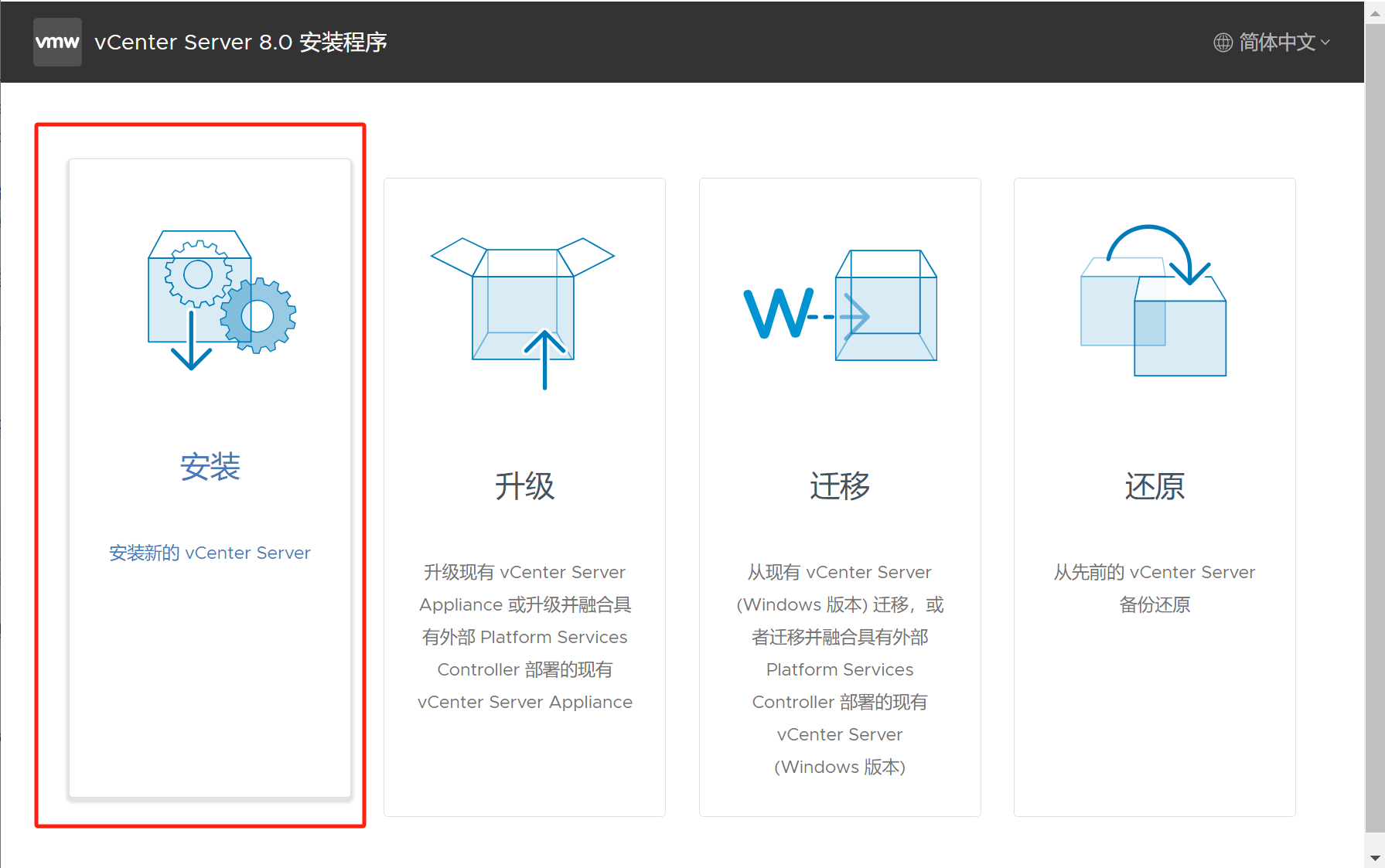Open the 简体中文 language dropdown
Viewport: 1385px width, 868px height.
1272,42
